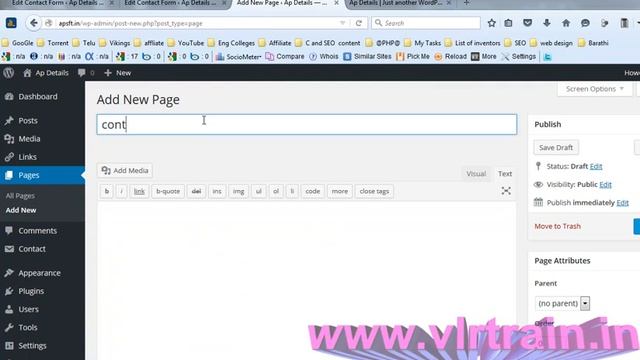640x360 pixels.
Task: Open the SEO bookmark folder
Action: coord(515,43)
